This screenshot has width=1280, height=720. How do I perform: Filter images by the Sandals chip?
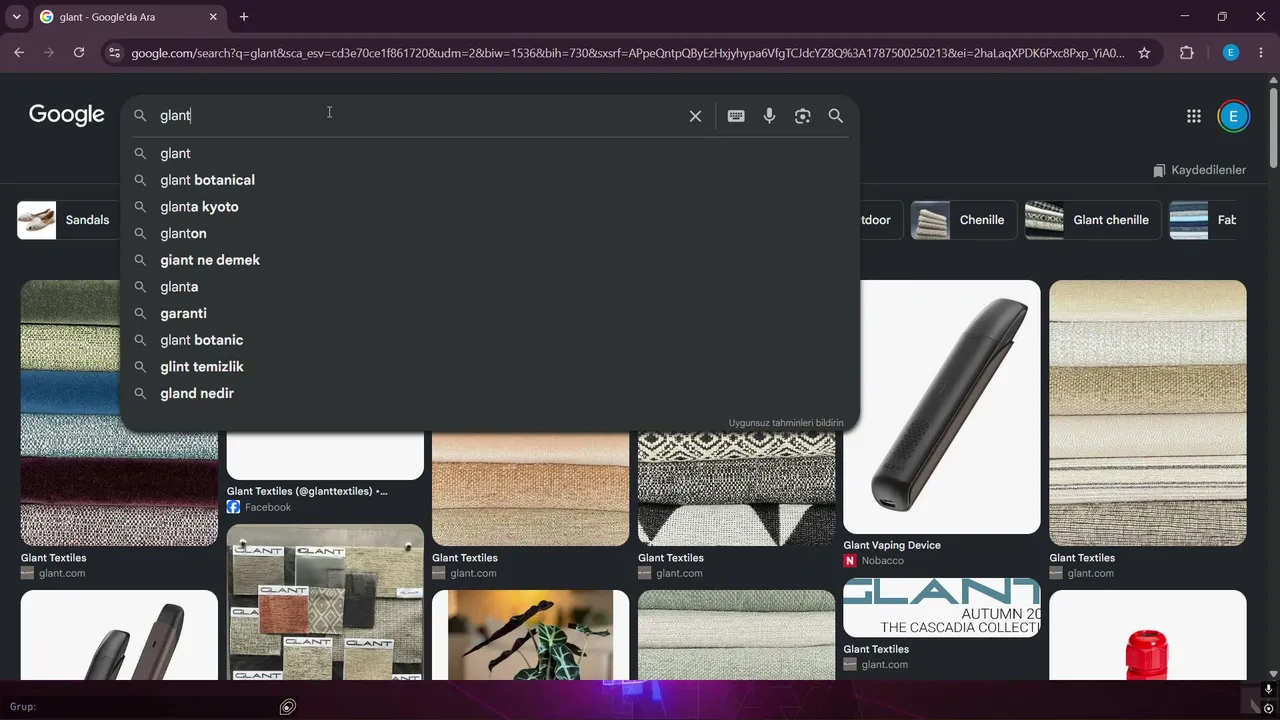click(67, 220)
